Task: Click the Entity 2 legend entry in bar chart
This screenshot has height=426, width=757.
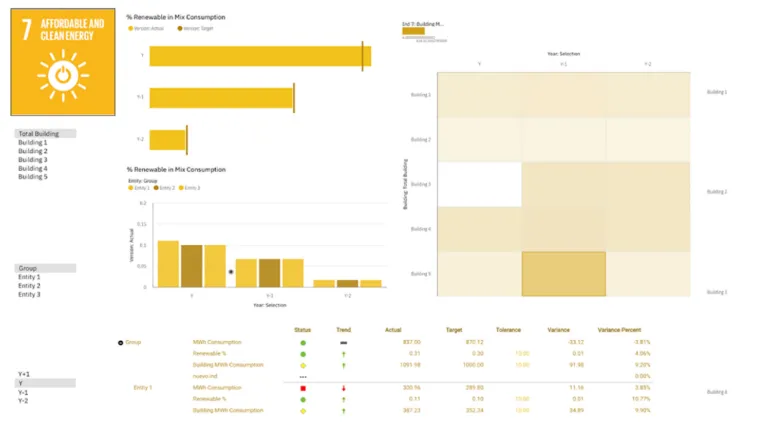Action: pyautogui.click(x=164, y=188)
